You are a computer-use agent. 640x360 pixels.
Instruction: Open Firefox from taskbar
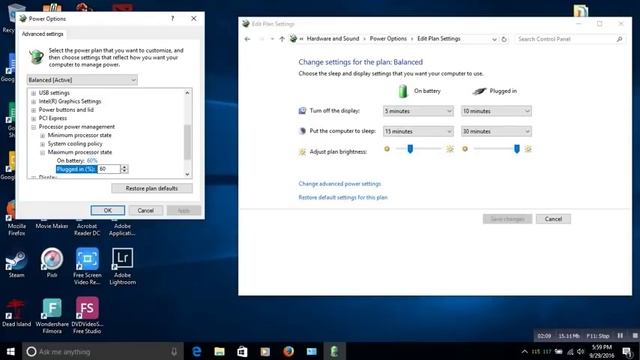[289, 351]
